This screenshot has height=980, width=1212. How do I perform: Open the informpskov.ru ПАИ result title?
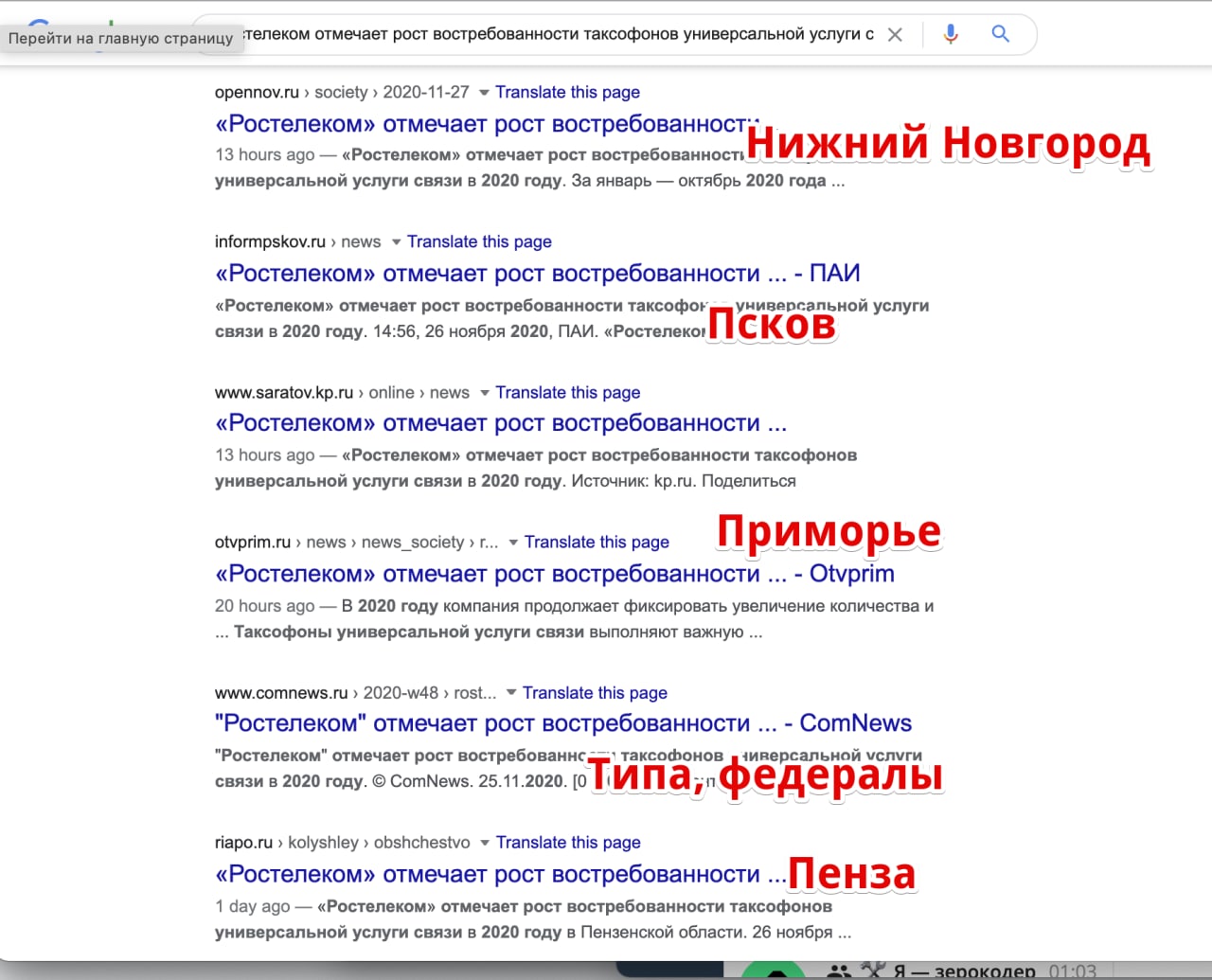[537, 274]
